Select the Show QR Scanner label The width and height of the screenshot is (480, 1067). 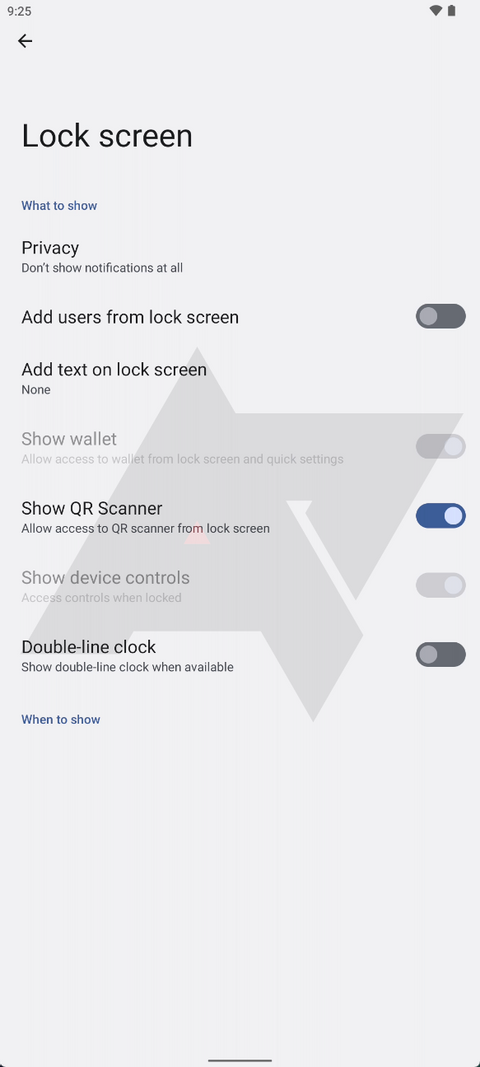(92, 508)
